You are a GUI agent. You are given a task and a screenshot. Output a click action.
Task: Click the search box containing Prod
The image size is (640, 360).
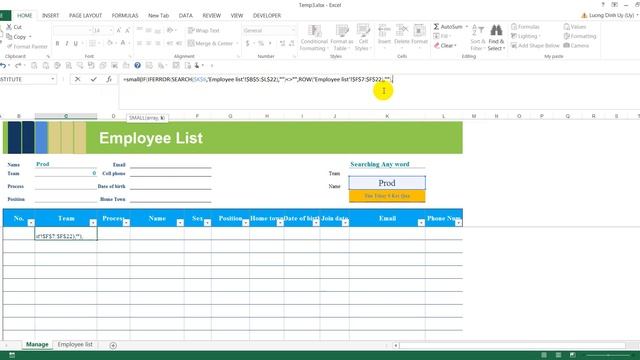[387, 183]
